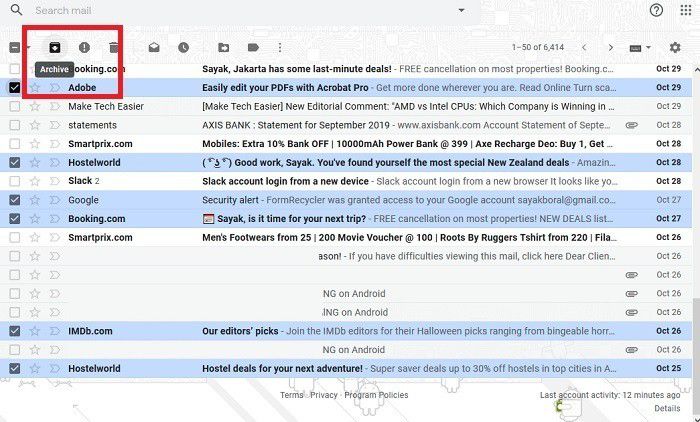Screen dimensions: 700x422
Task: Expand the search options dropdown arrow
Action: coord(461,10)
